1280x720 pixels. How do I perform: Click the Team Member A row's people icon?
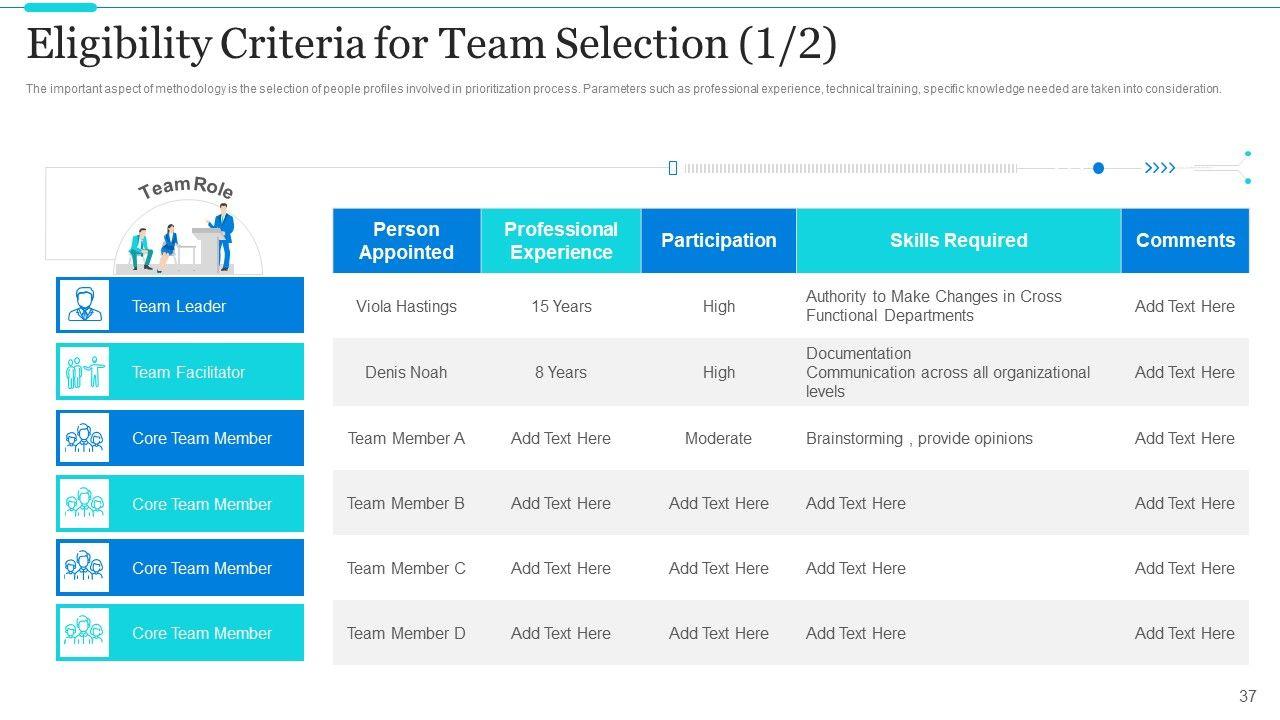84,438
